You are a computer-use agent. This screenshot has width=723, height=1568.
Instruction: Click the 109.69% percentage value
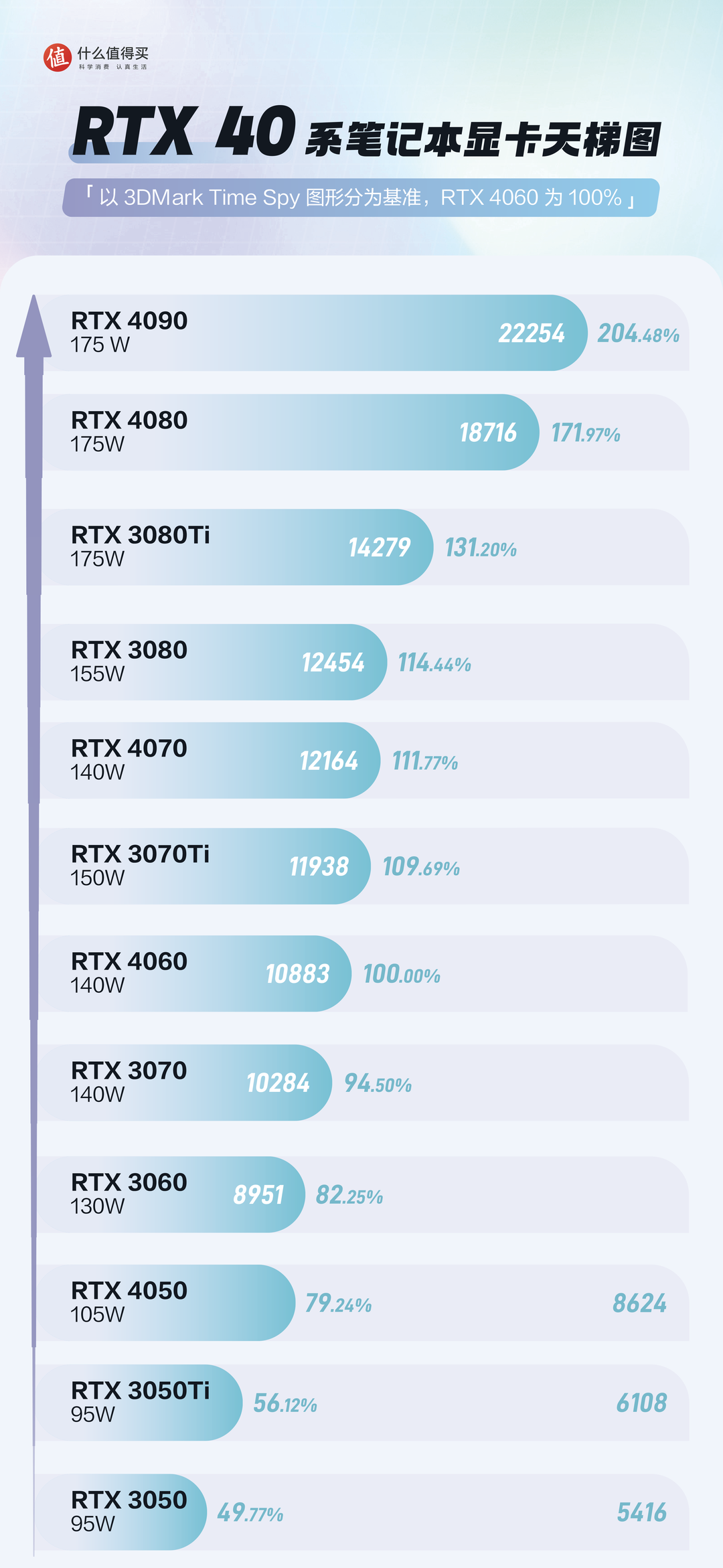click(421, 867)
